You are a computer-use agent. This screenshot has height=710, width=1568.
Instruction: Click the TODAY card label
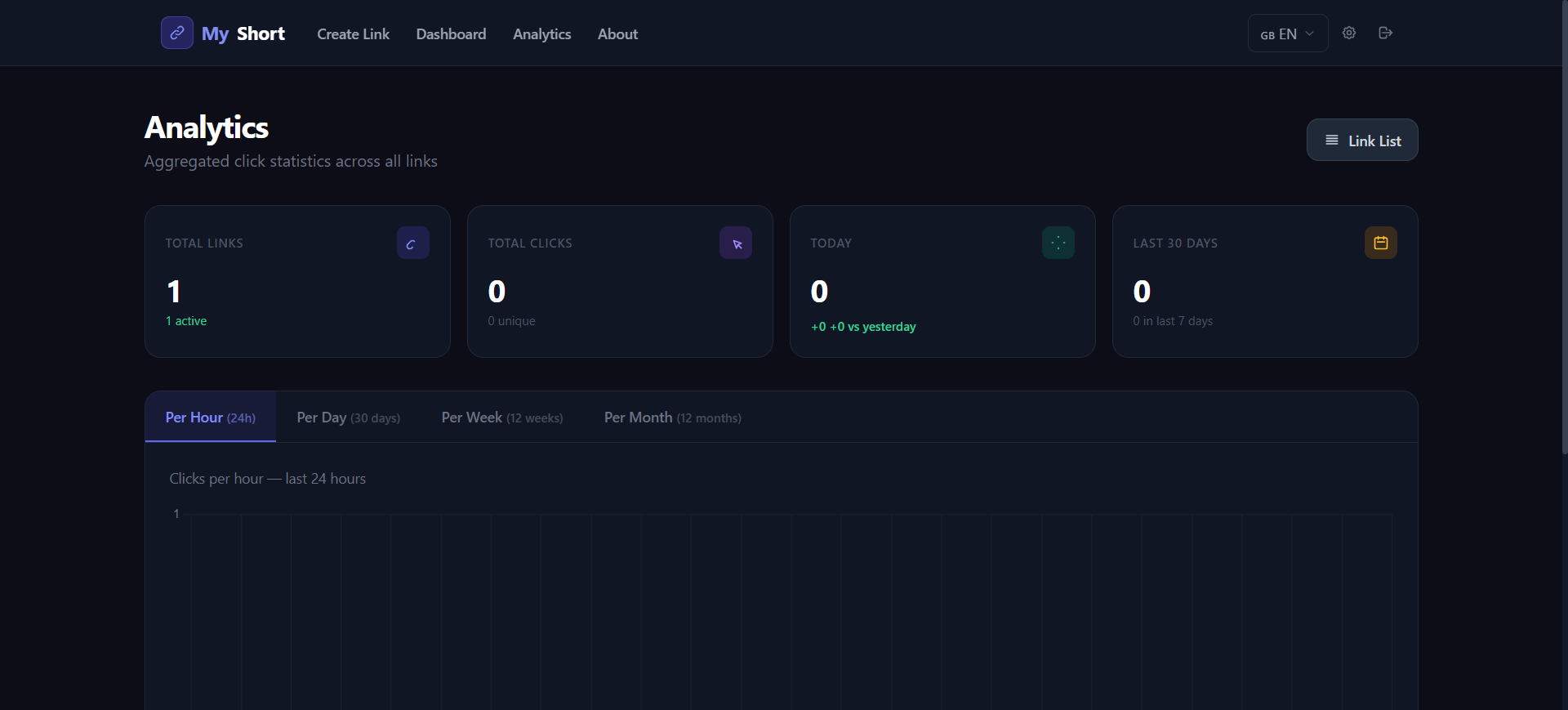(x=831, y=243)
